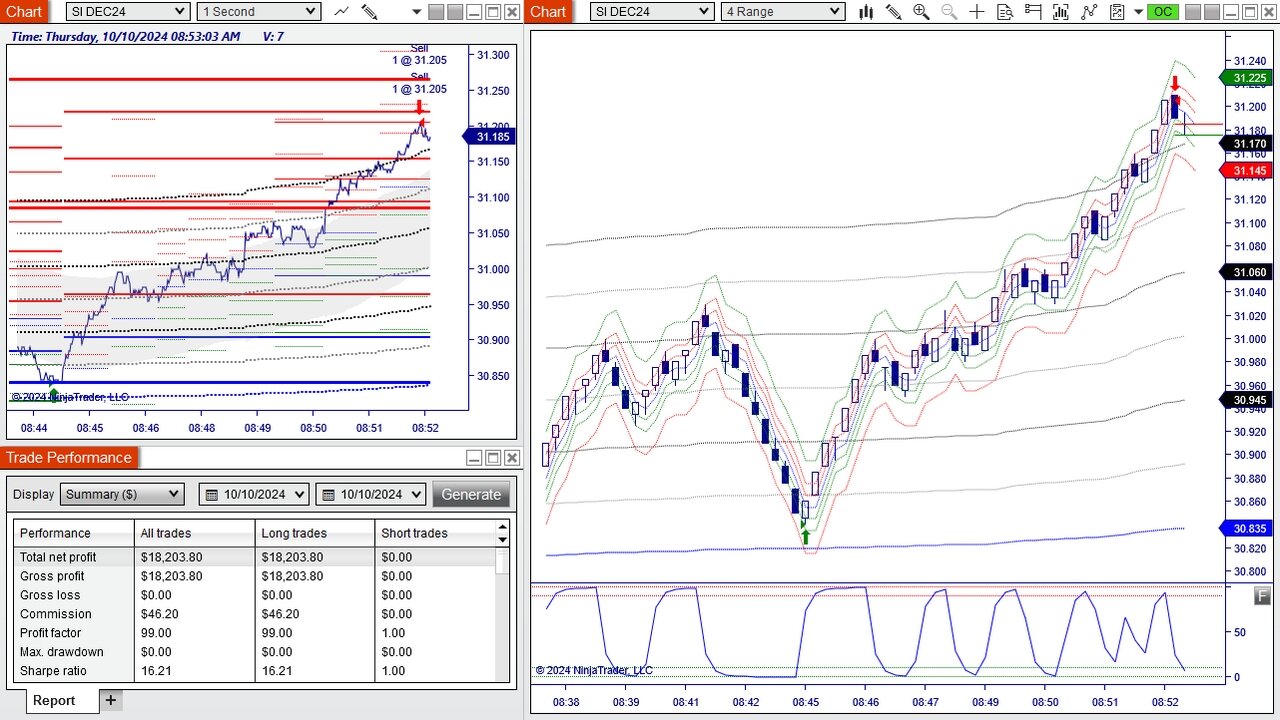Open the Summary ($) display dropdown
The image size is (1280, 720).
click(122, 494)
